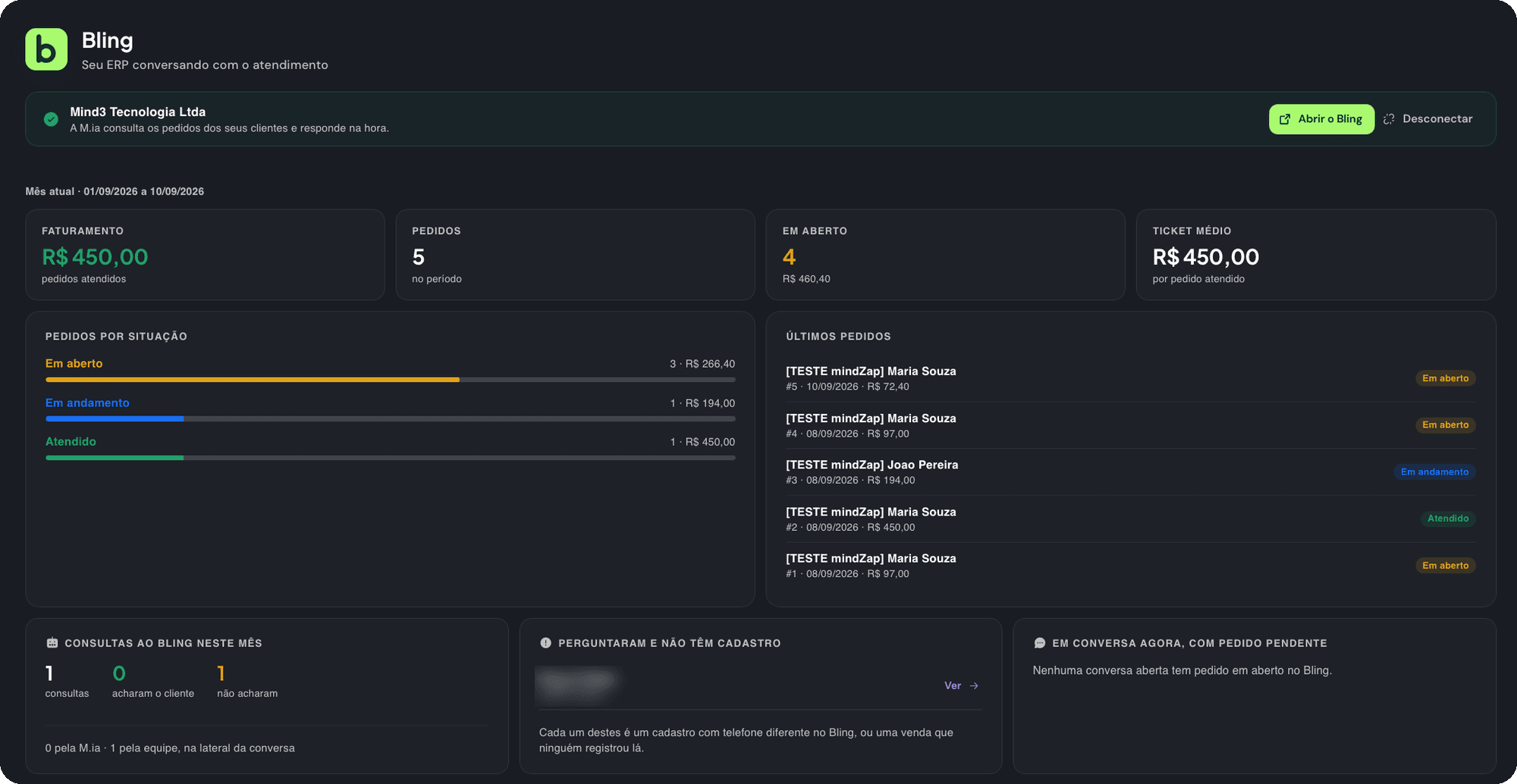Click the green "0" above "acharam o cliente"
This screenshot has height=784, width=1517.
119,673
